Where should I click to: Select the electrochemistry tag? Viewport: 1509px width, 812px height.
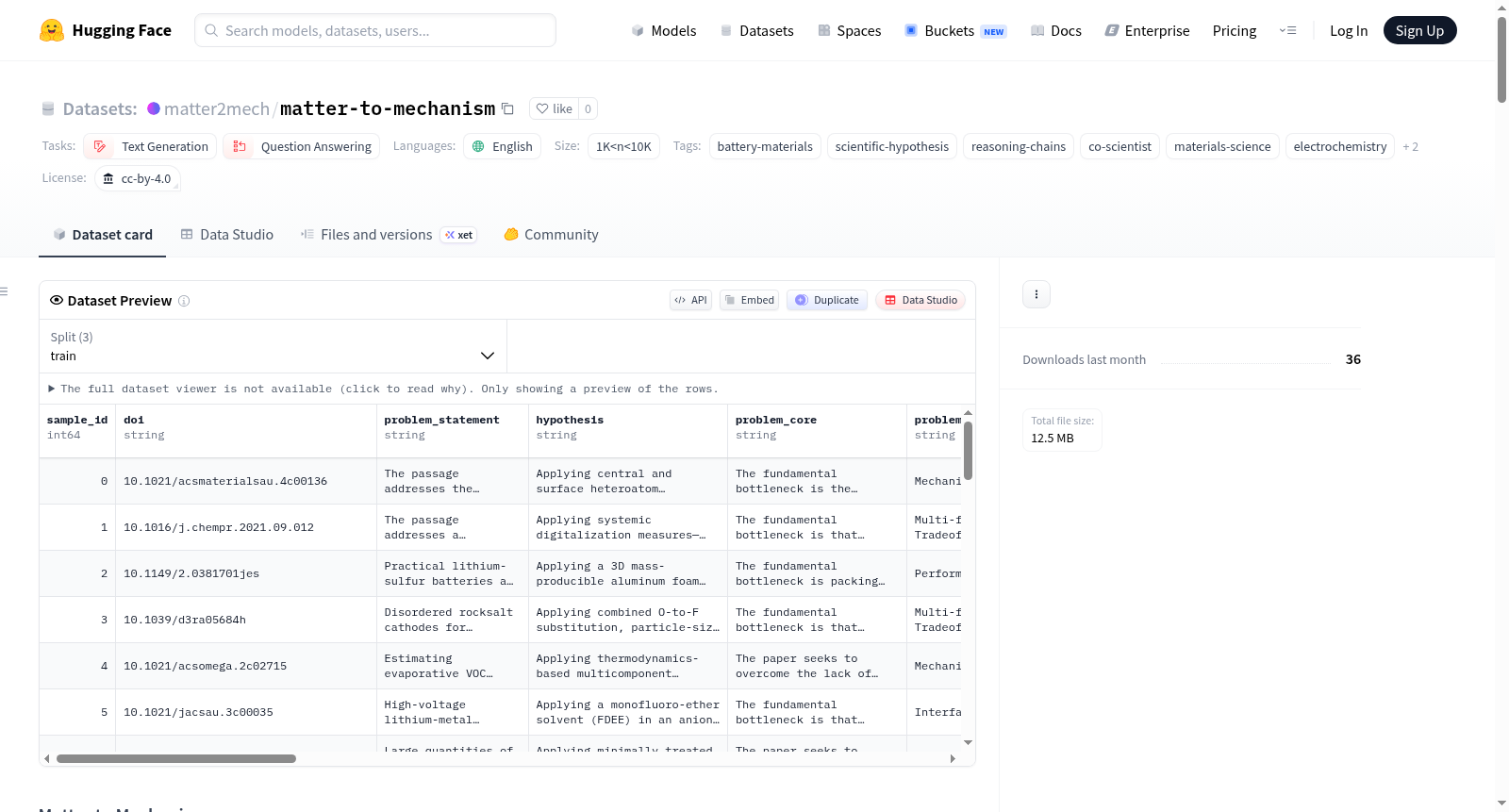[x=1340, y=146]
